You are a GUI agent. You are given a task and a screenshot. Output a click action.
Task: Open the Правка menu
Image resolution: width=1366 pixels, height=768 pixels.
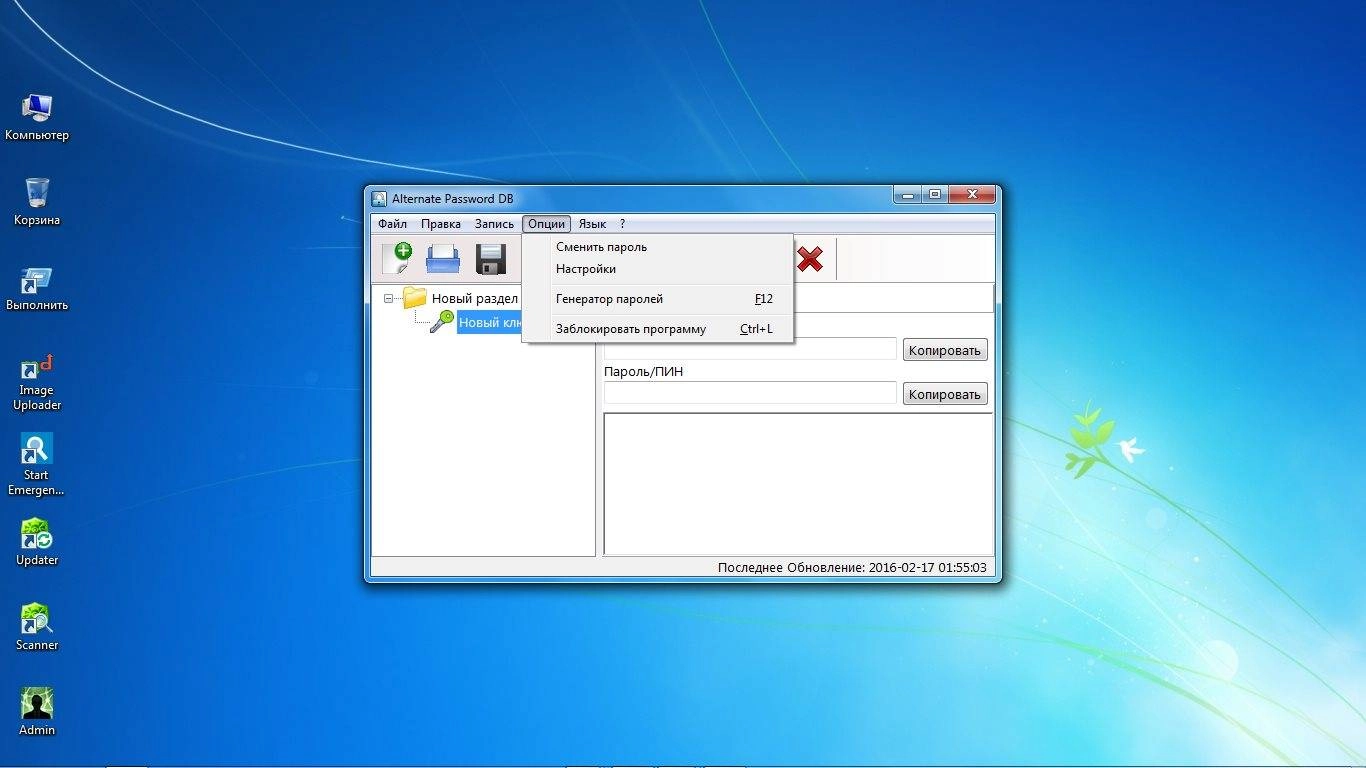pos(441,224)
